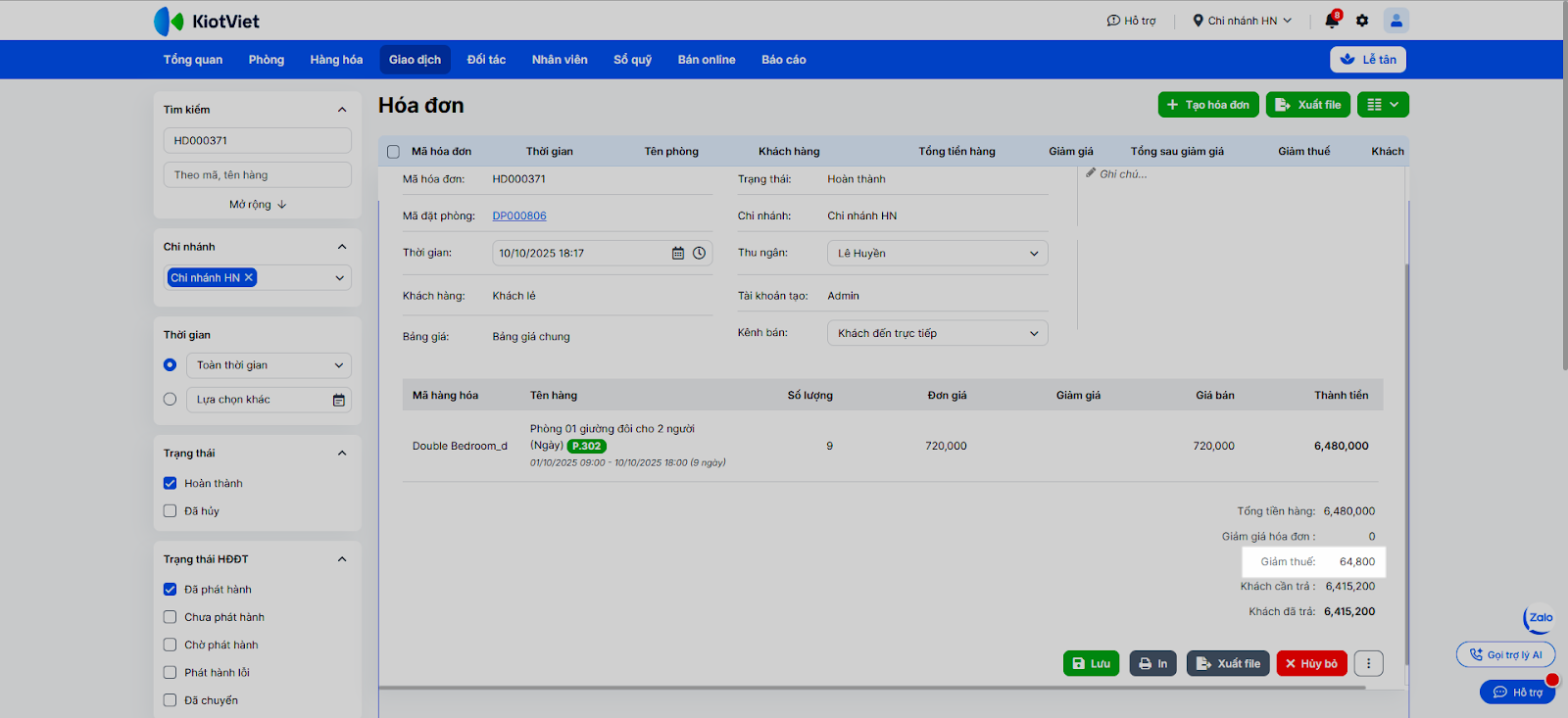This screenshot has height=718, width=1568.
Task: Check the Đã hủy status checkbox
Action: coord(171,511)
